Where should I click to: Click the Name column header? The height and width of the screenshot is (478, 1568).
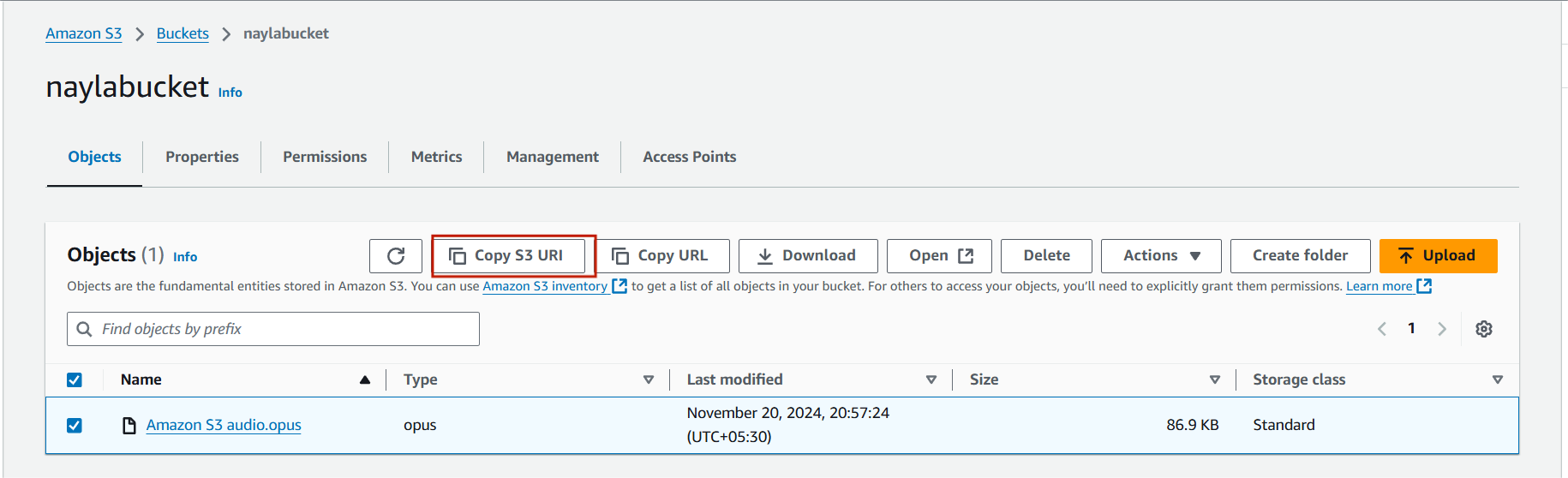(141, 379)
